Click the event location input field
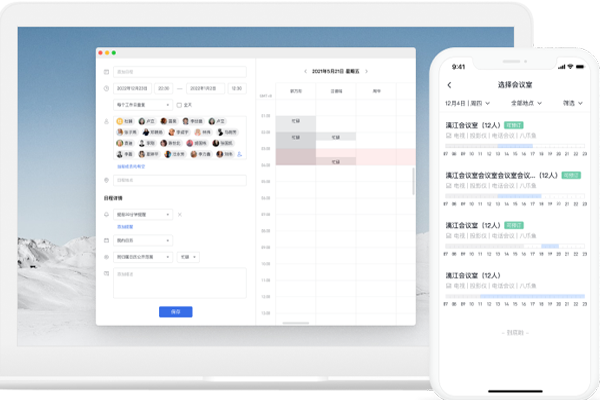This screenshot has height=400, width=600. 180,180
